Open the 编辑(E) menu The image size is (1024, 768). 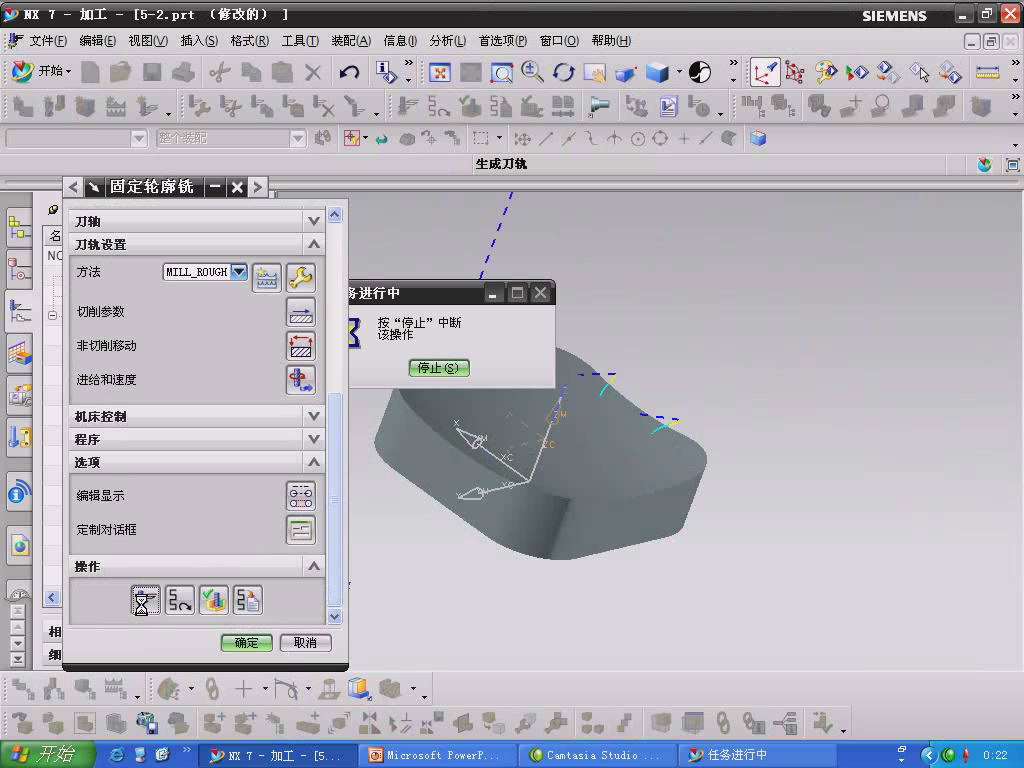pos(97,41)
